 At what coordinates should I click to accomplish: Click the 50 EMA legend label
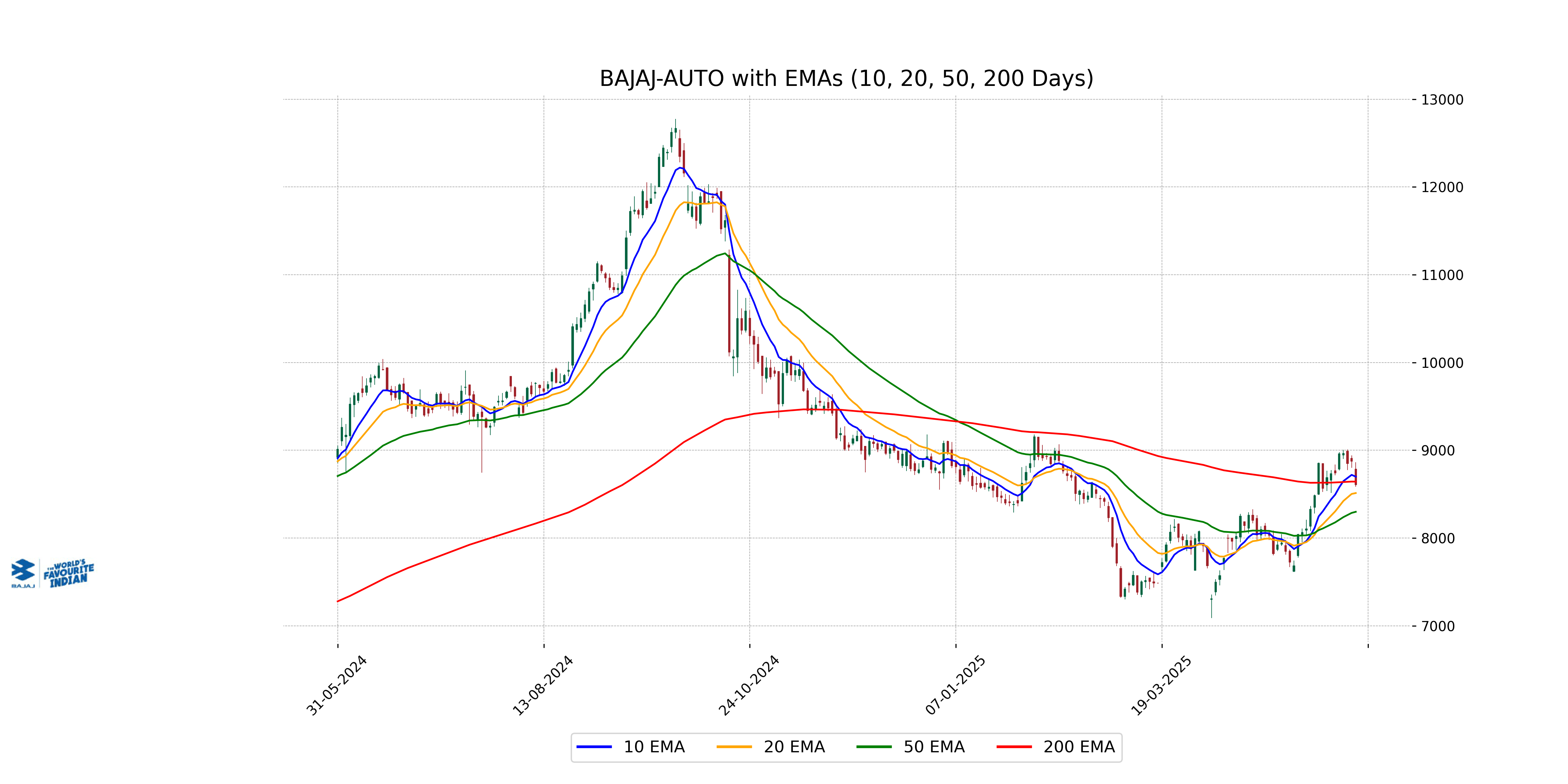point(934,747)
